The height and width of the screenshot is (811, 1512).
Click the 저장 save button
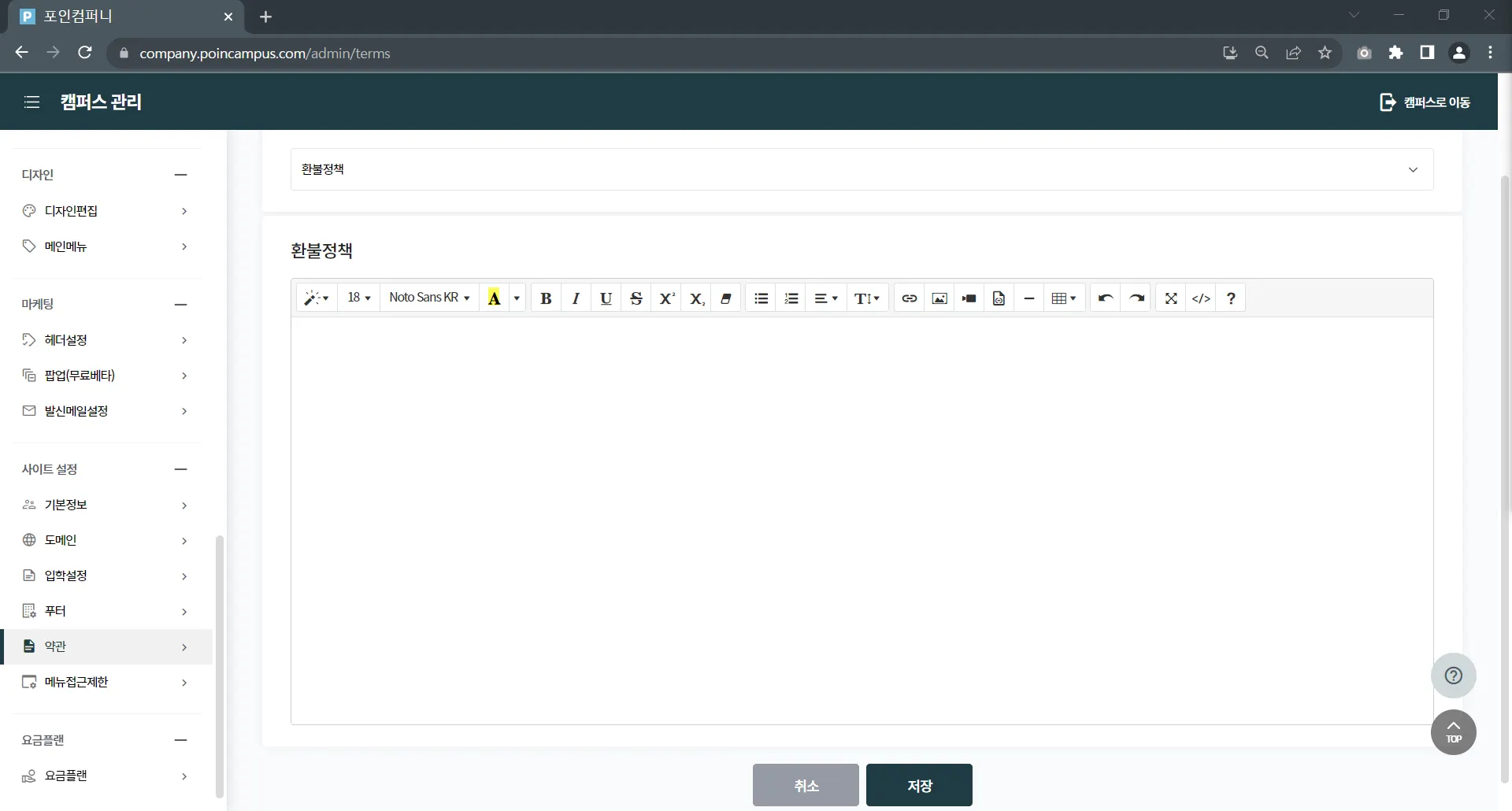[919, 785]
